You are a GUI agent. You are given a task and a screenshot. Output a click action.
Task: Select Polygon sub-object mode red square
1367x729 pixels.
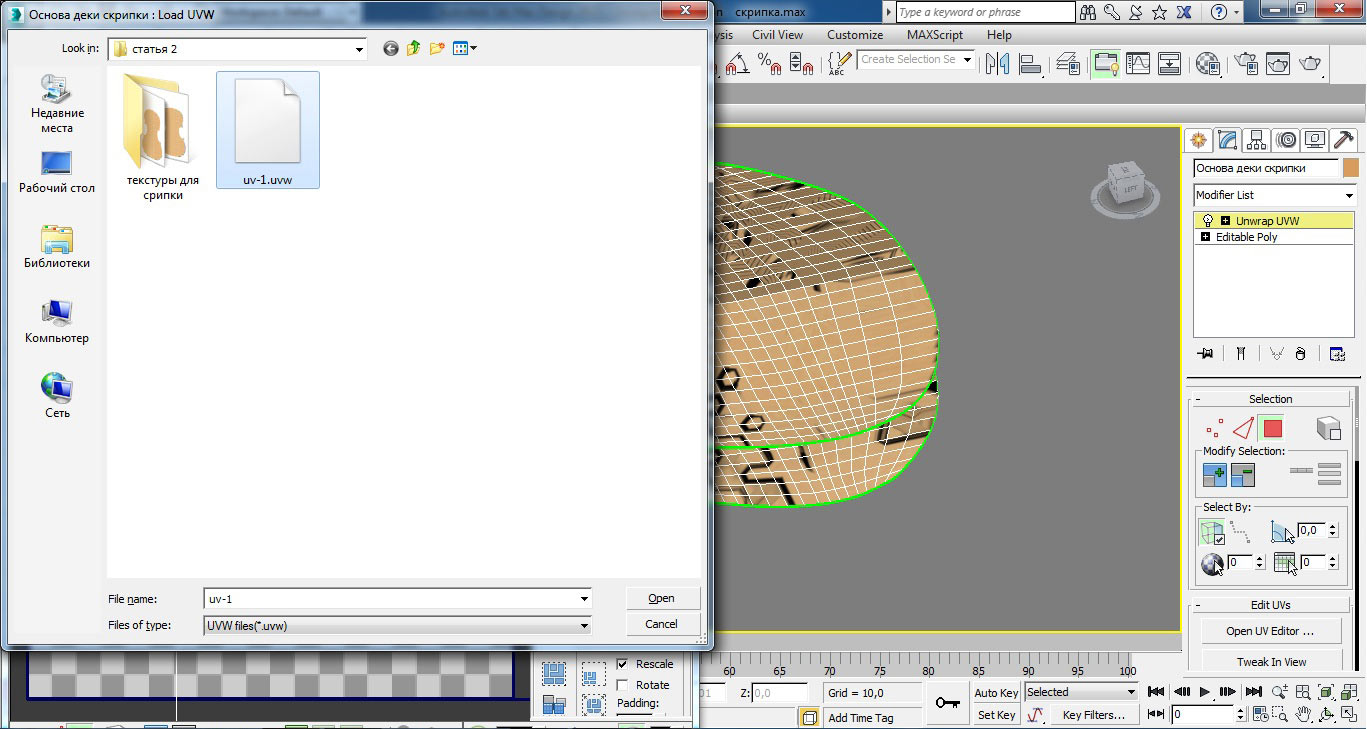tap(1272, 429)
